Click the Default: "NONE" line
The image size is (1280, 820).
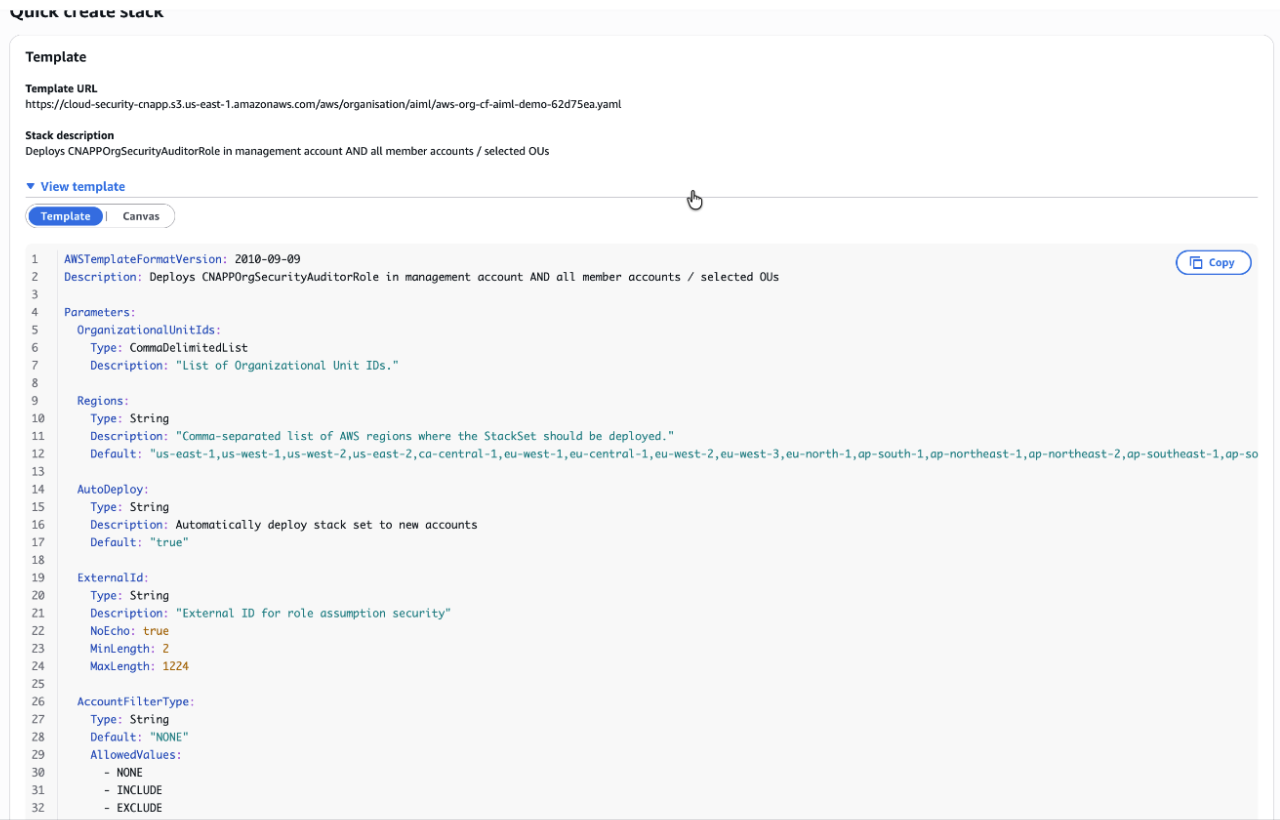coord(139,737)
